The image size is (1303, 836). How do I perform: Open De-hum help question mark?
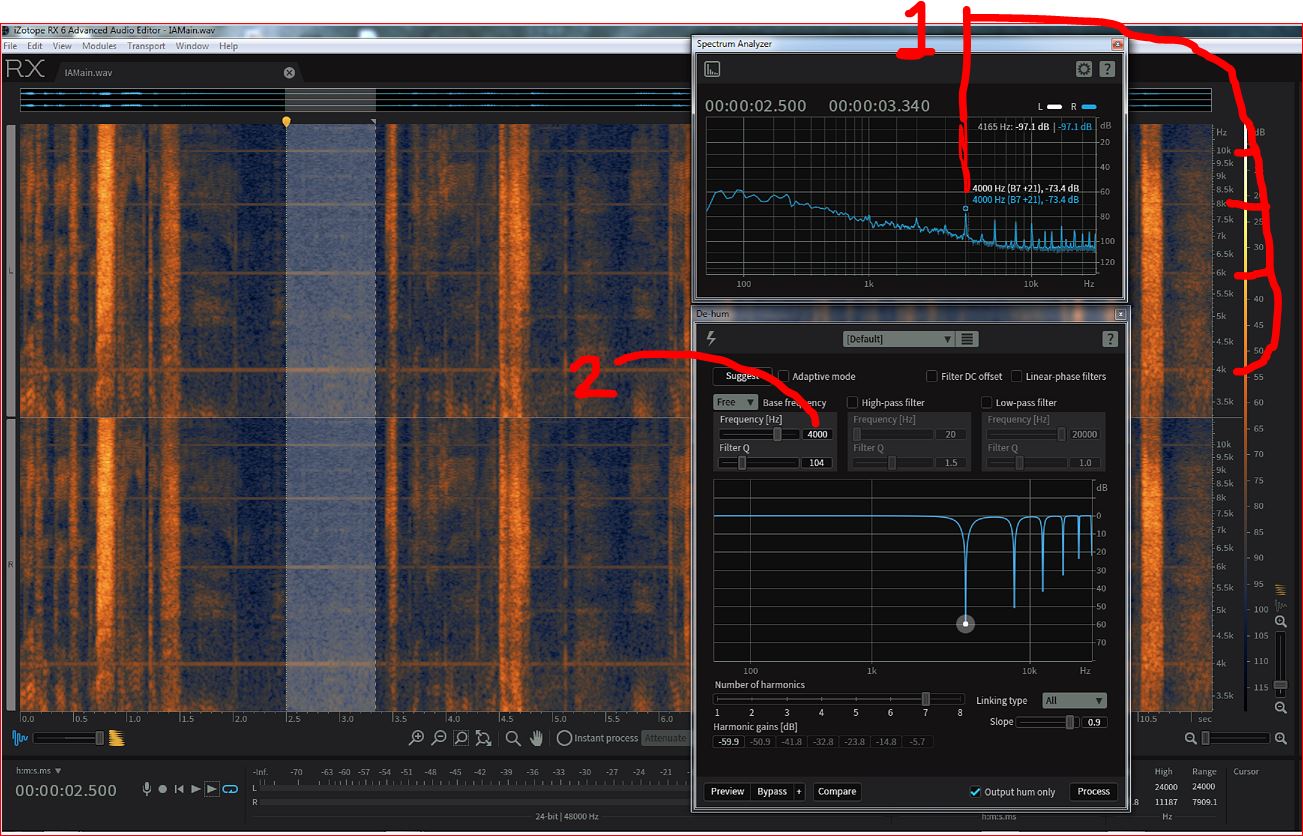[1109, 339]
